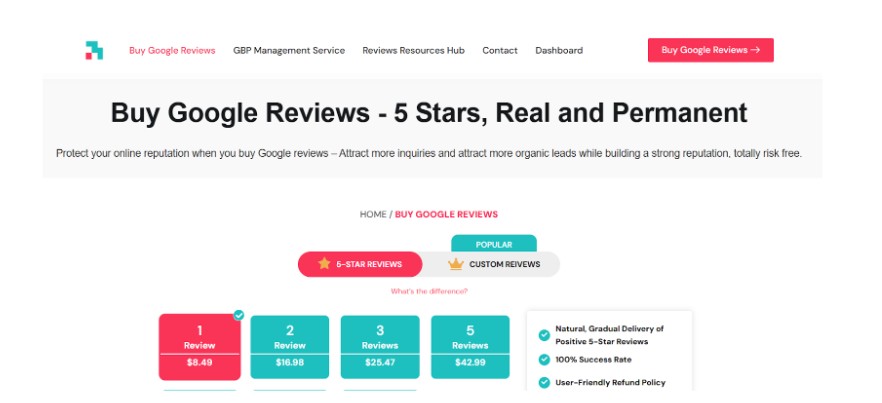
Task: Open GBP Management Service nav item
Action: tap(289, 50)
